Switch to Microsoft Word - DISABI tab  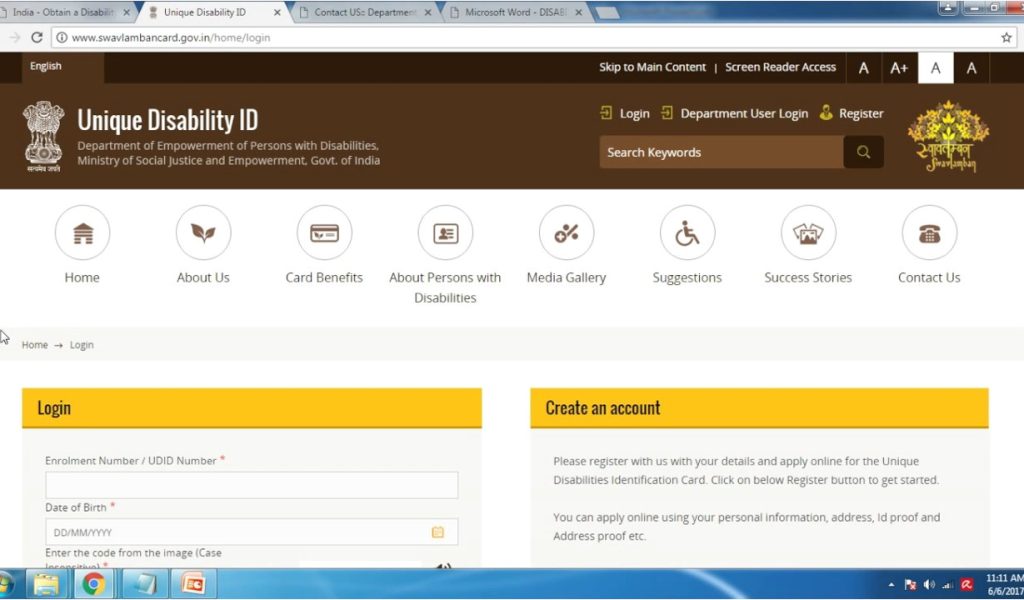tap(516, 12)
